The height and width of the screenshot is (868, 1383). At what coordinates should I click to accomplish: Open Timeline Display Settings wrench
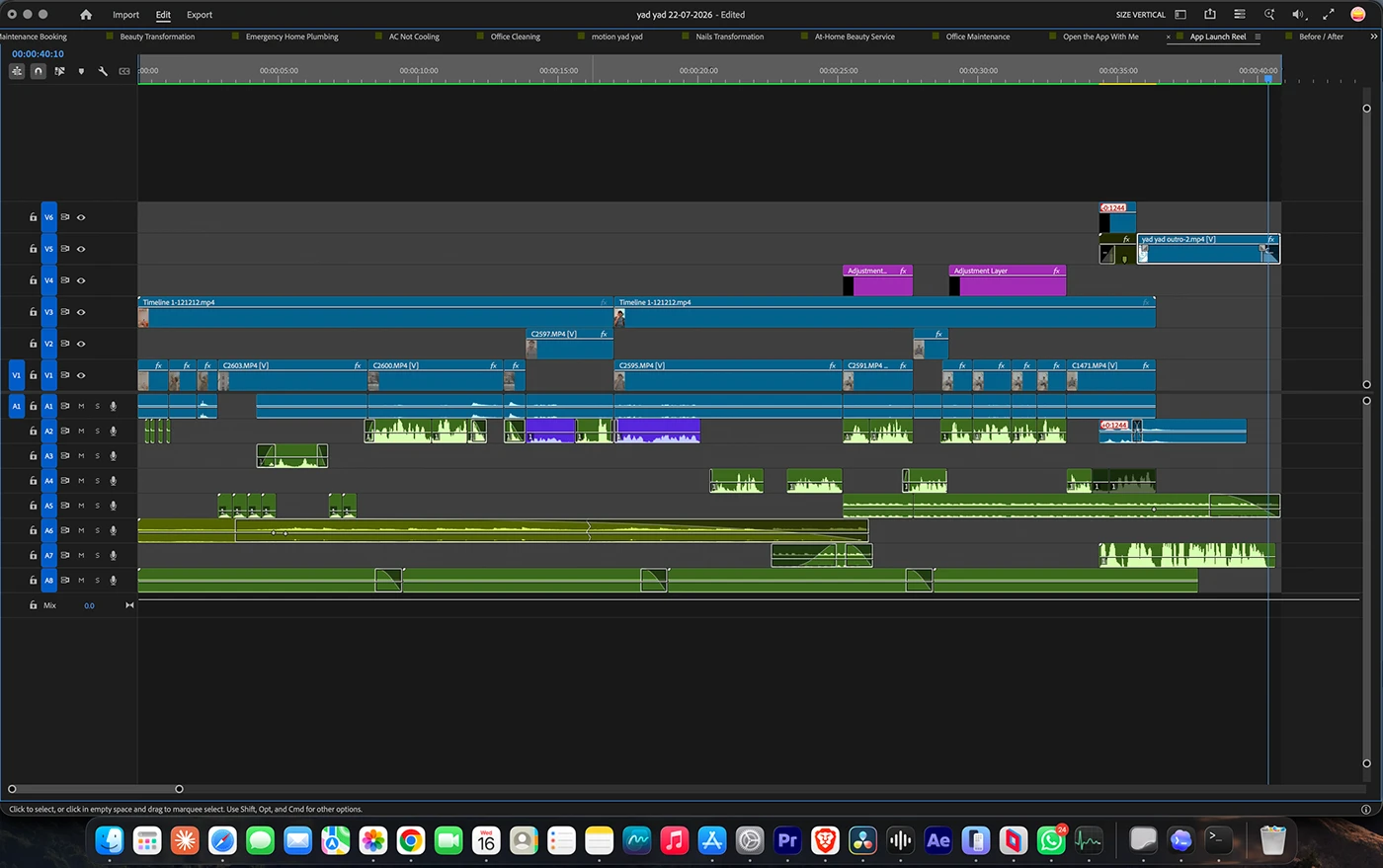(103, 71)
